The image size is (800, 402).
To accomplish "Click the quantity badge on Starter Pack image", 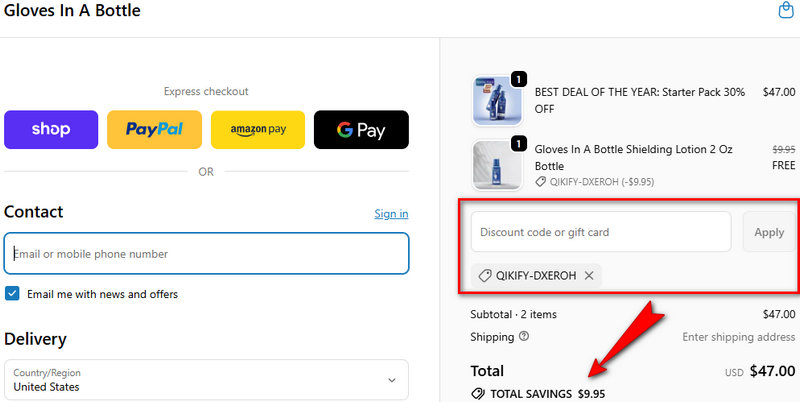I will (519, 79).
